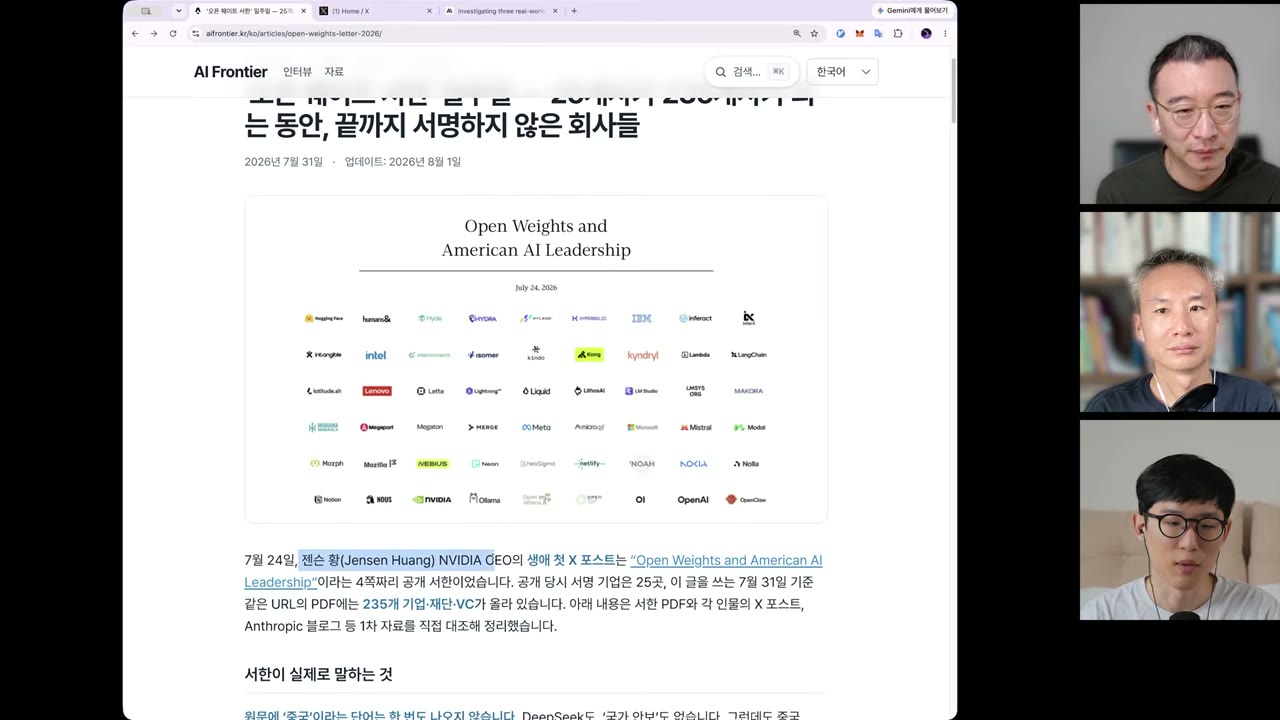Go back to the previous page
The image size is (1280, 720).
point(135,33)
